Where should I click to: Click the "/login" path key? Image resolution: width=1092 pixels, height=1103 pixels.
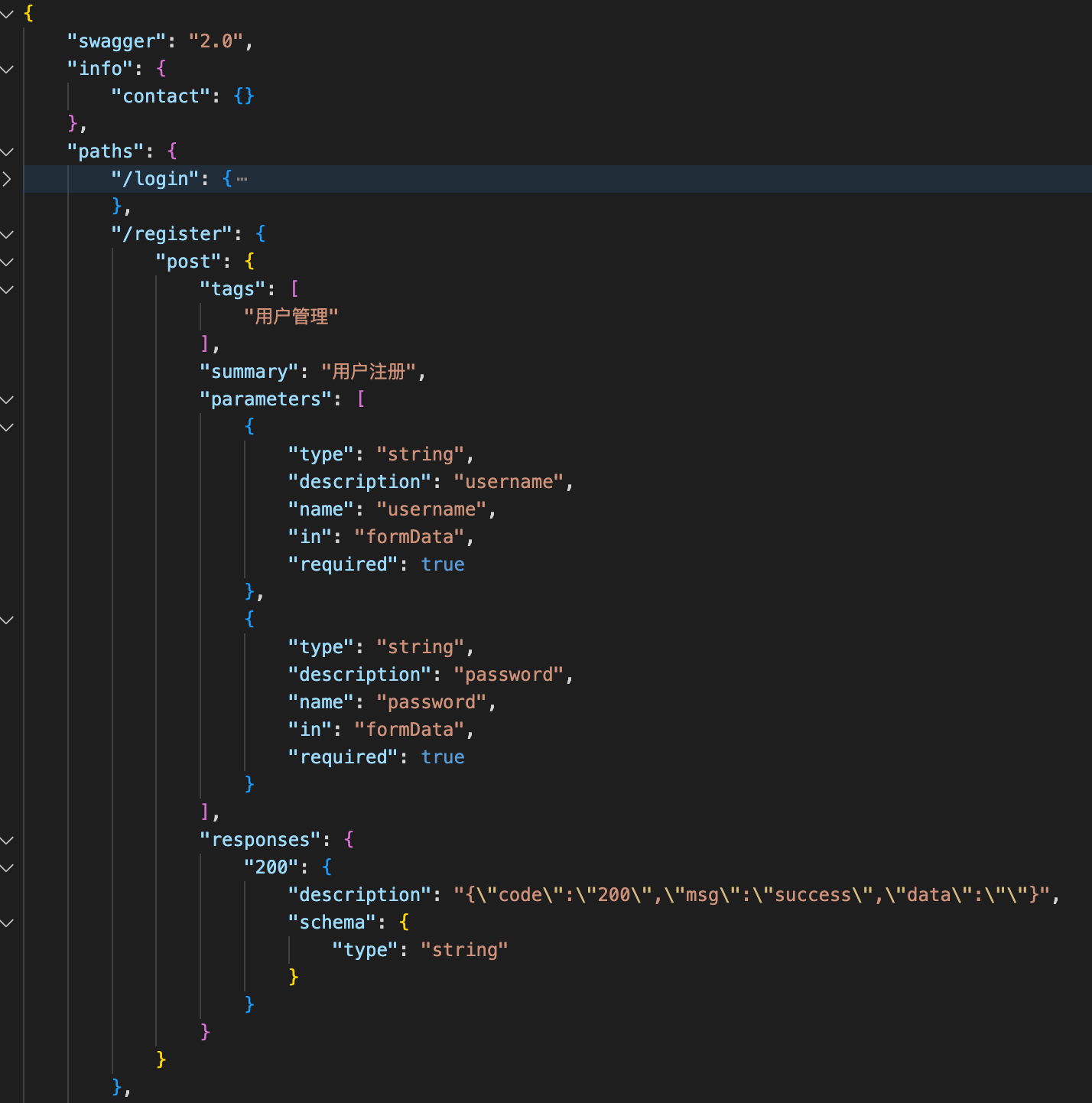click(x=155, y=179)
